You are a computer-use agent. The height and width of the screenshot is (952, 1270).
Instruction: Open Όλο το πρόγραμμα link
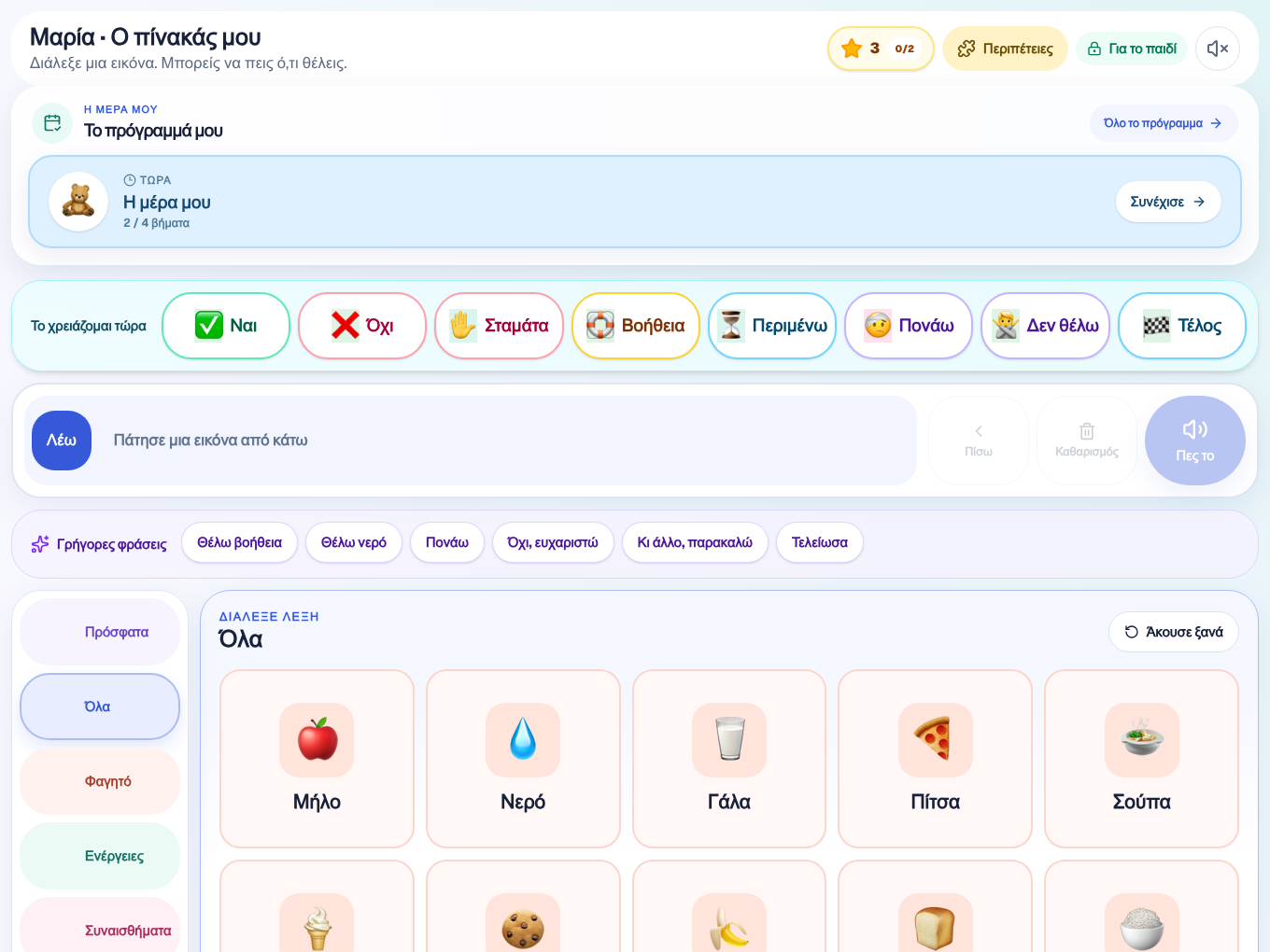(1163, 123)
